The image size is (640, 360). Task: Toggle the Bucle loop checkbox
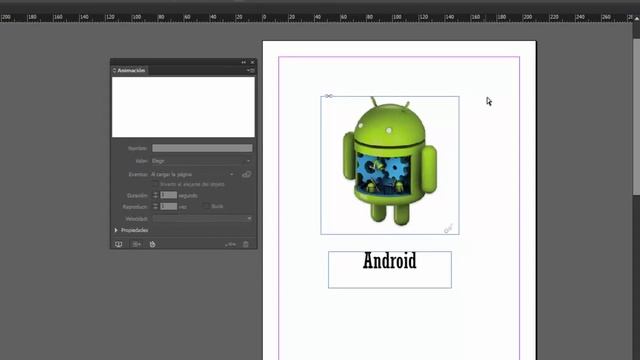pyautogui.click(x=207, y=207)
